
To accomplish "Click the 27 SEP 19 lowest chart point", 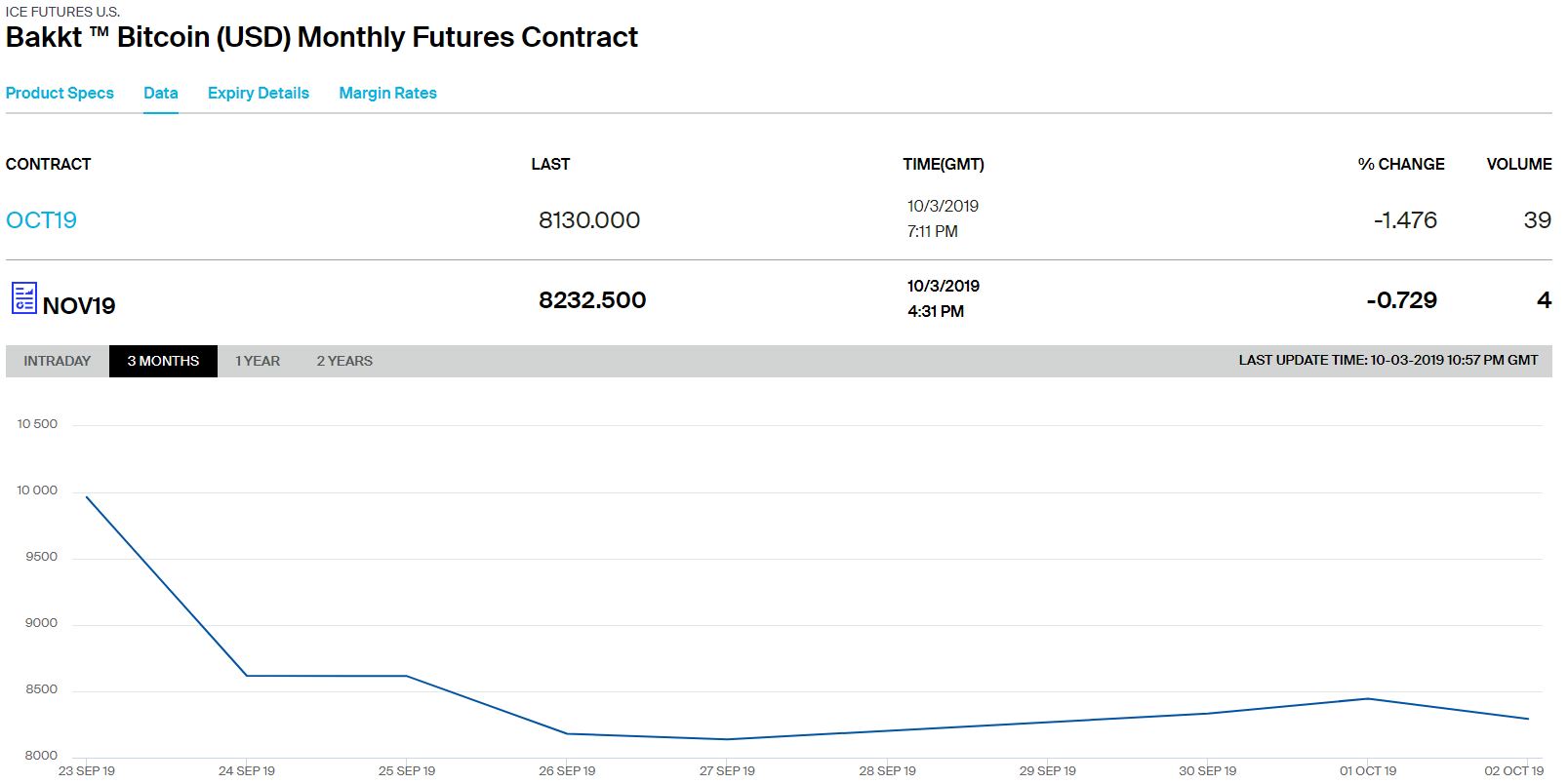I will coord(727,739).
